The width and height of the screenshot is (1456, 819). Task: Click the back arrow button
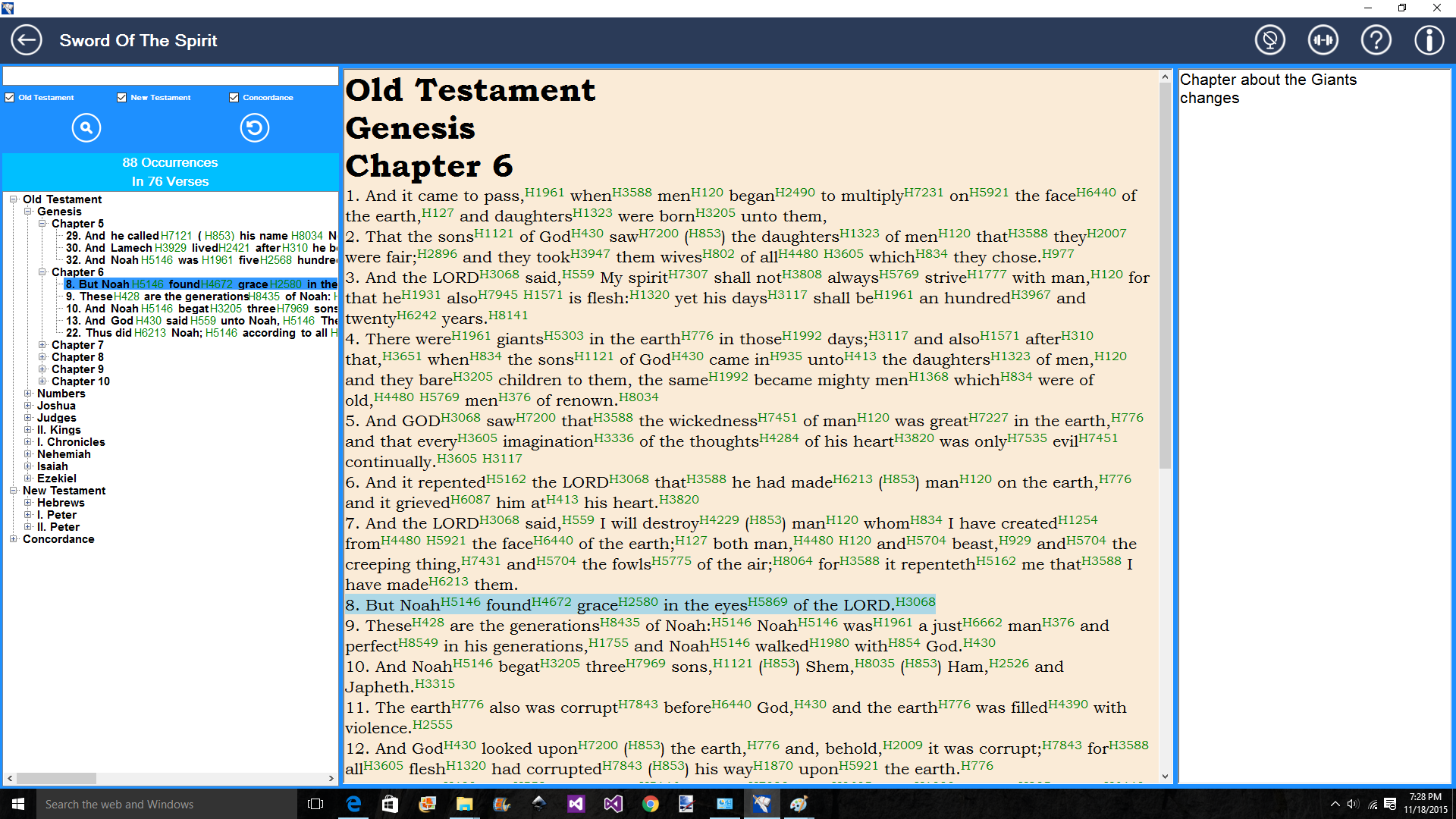27,40
